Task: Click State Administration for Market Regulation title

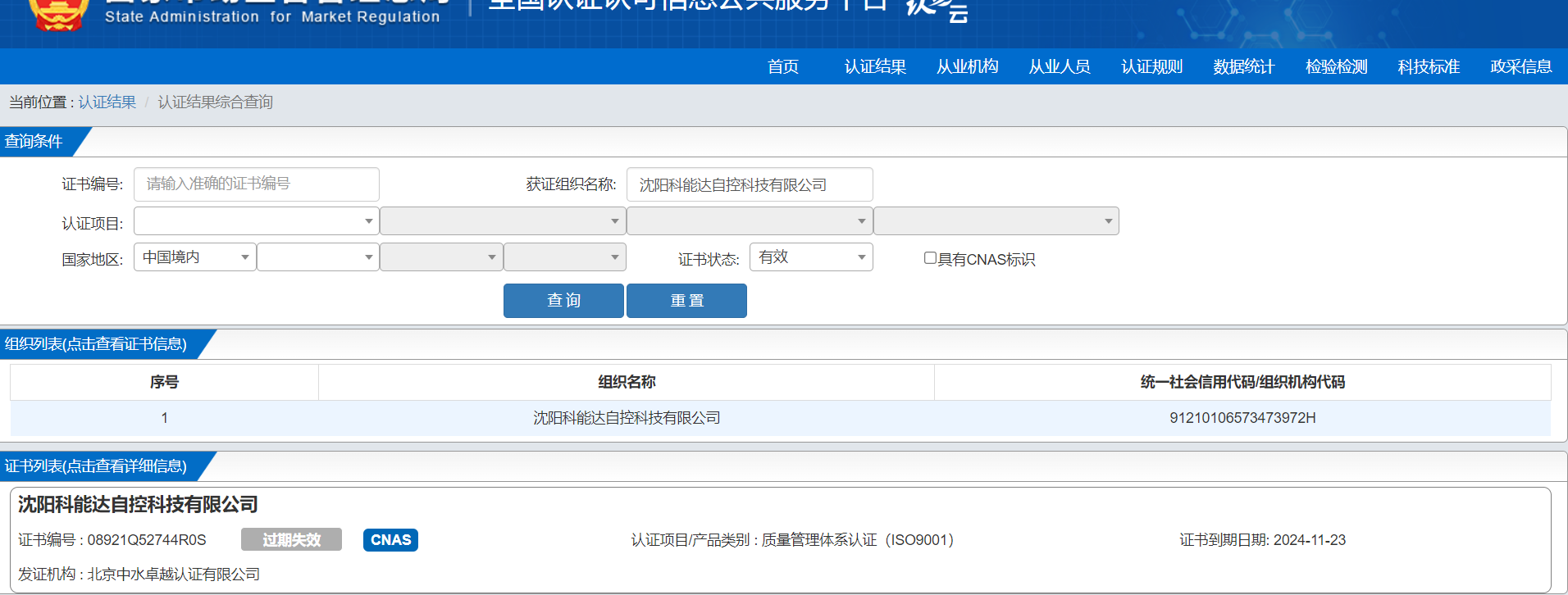Action: [272, 16]
